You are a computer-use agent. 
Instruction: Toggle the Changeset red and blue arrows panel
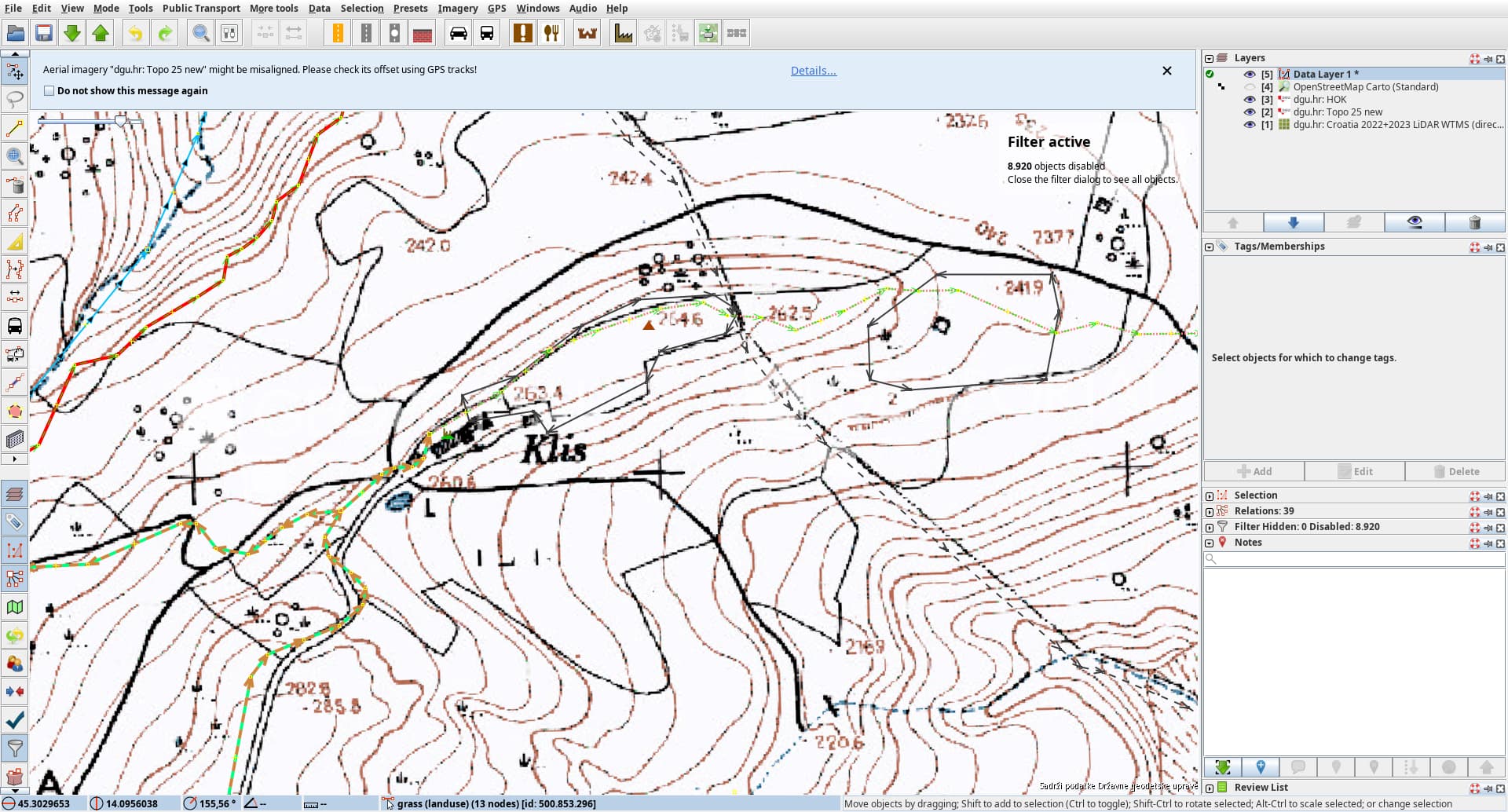tap(15, 692)
